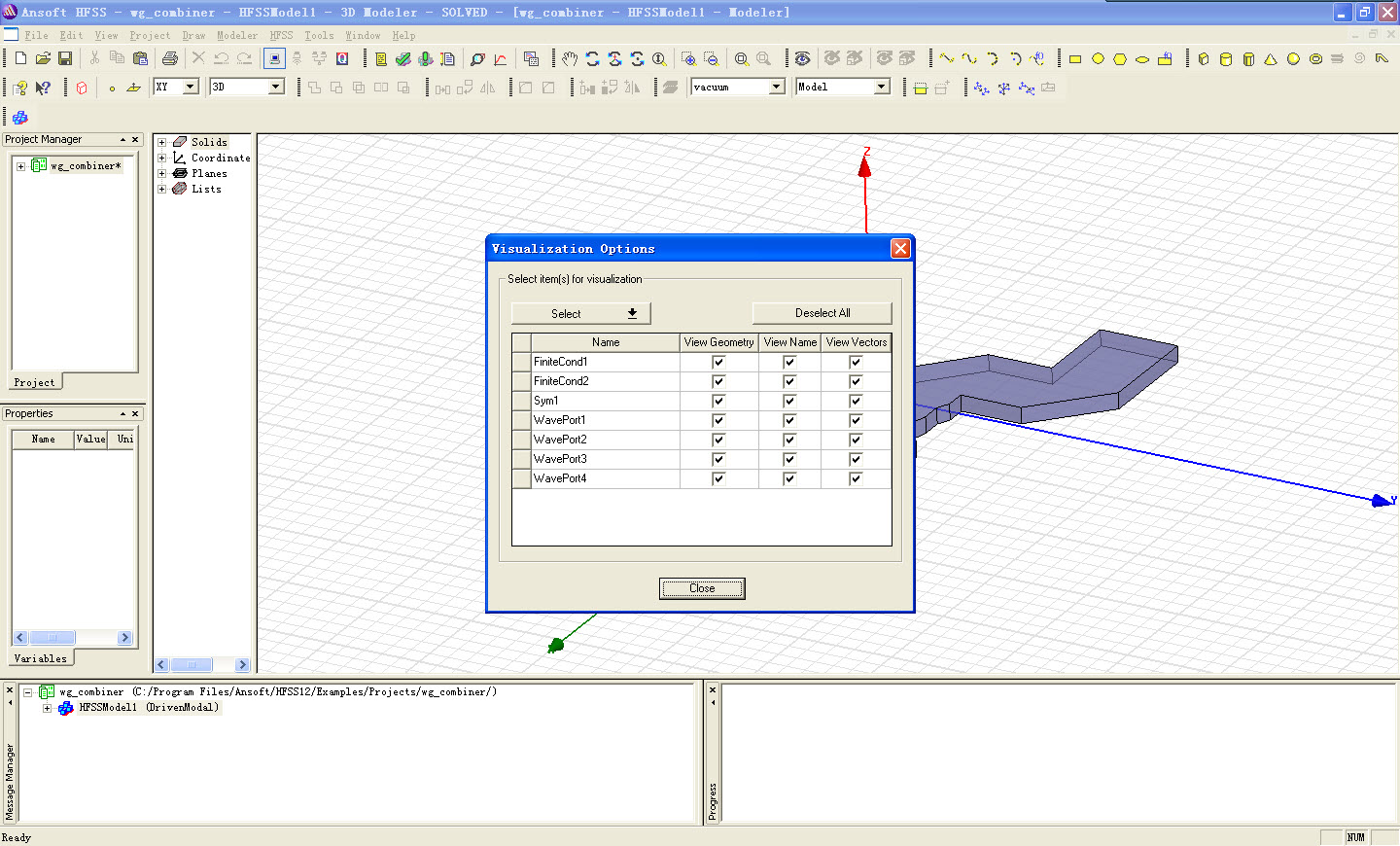Open the Select dropdown in Visualization Options
This screenshot has width=1400, height=846.
[x=580, y=313]
